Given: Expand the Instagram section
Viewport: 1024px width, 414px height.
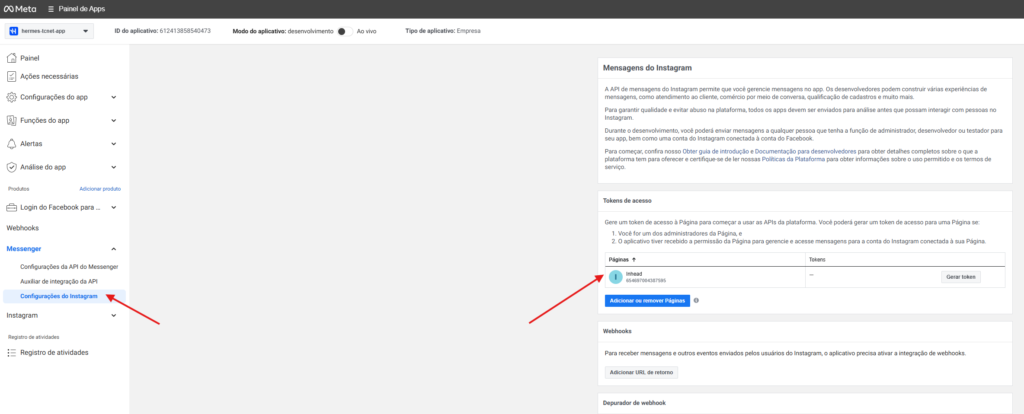Looking at the screenshot, I should tap(114, 315).
